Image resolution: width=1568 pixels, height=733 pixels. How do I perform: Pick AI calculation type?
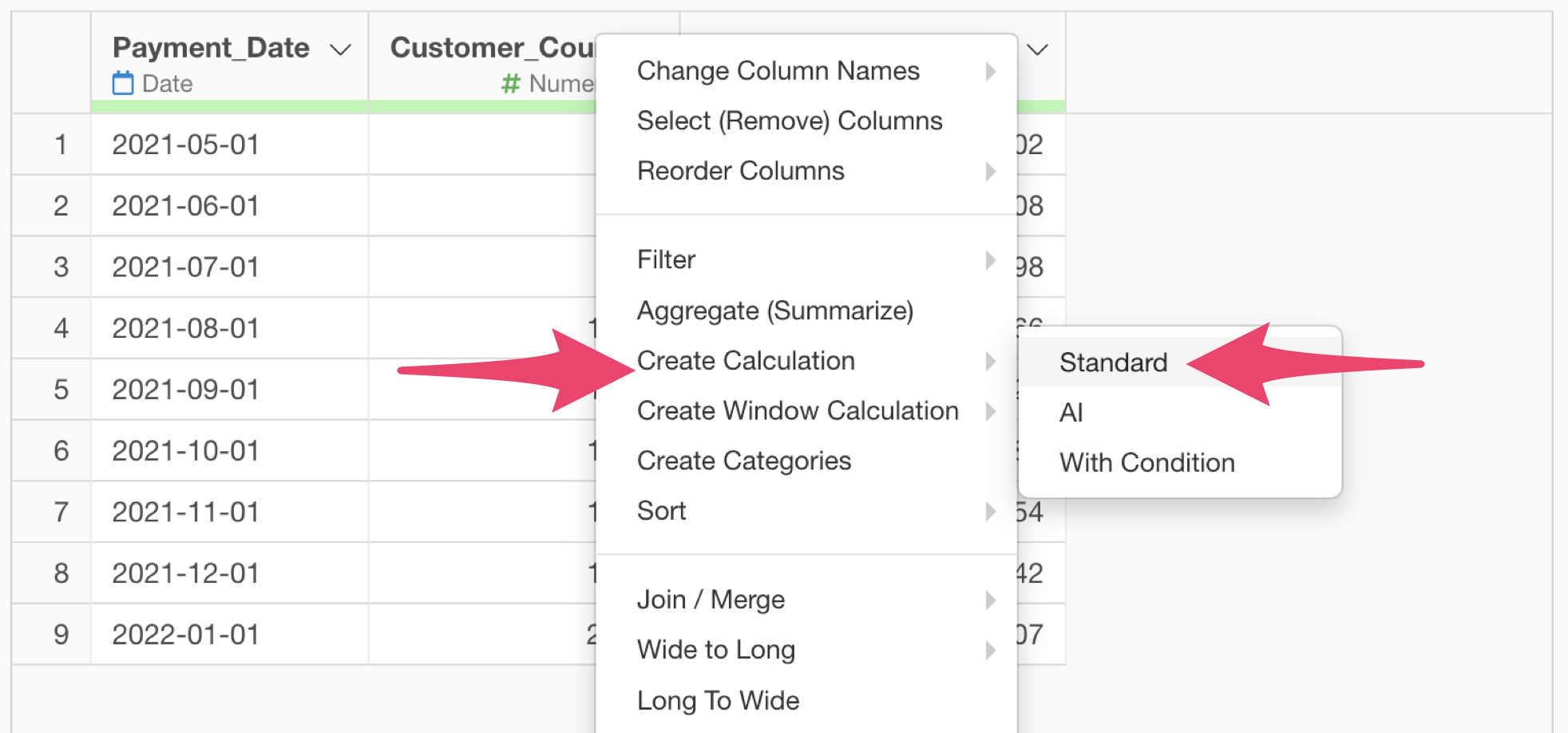1180,413
